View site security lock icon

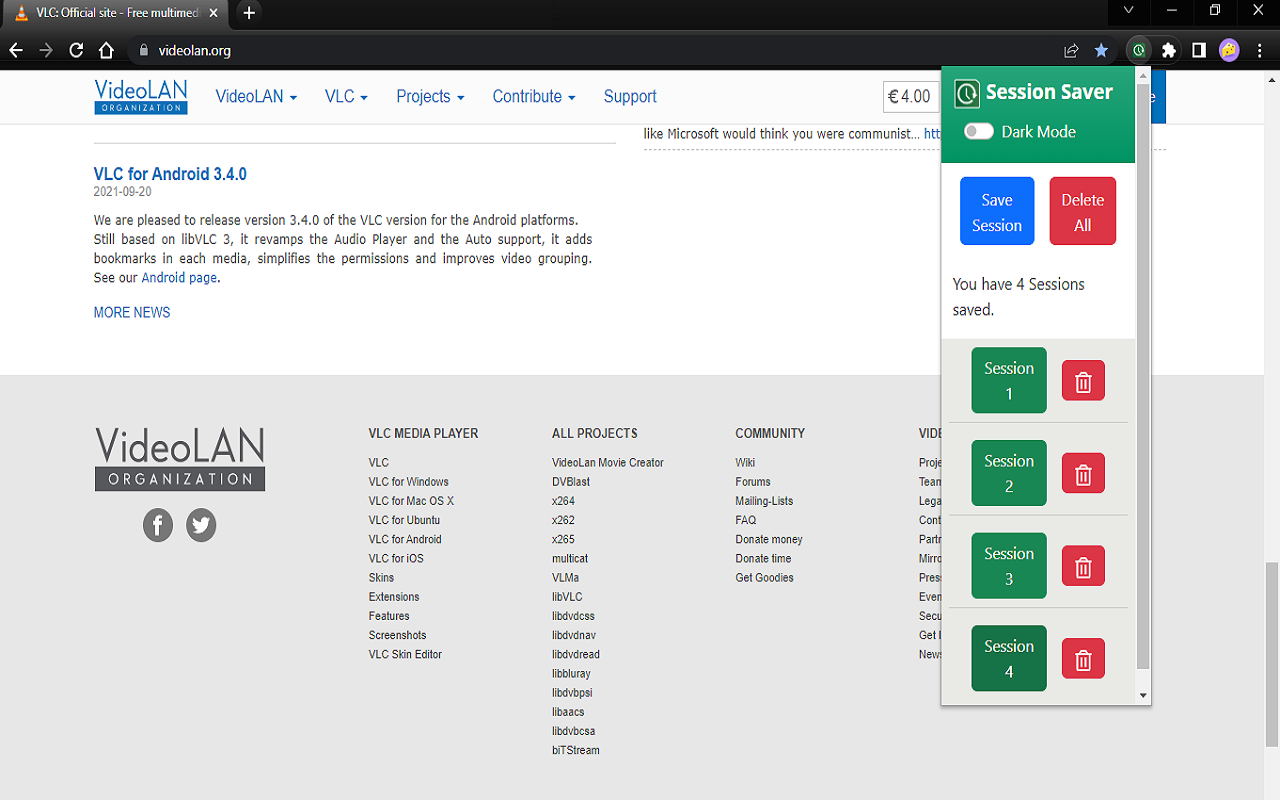[144, 50]
